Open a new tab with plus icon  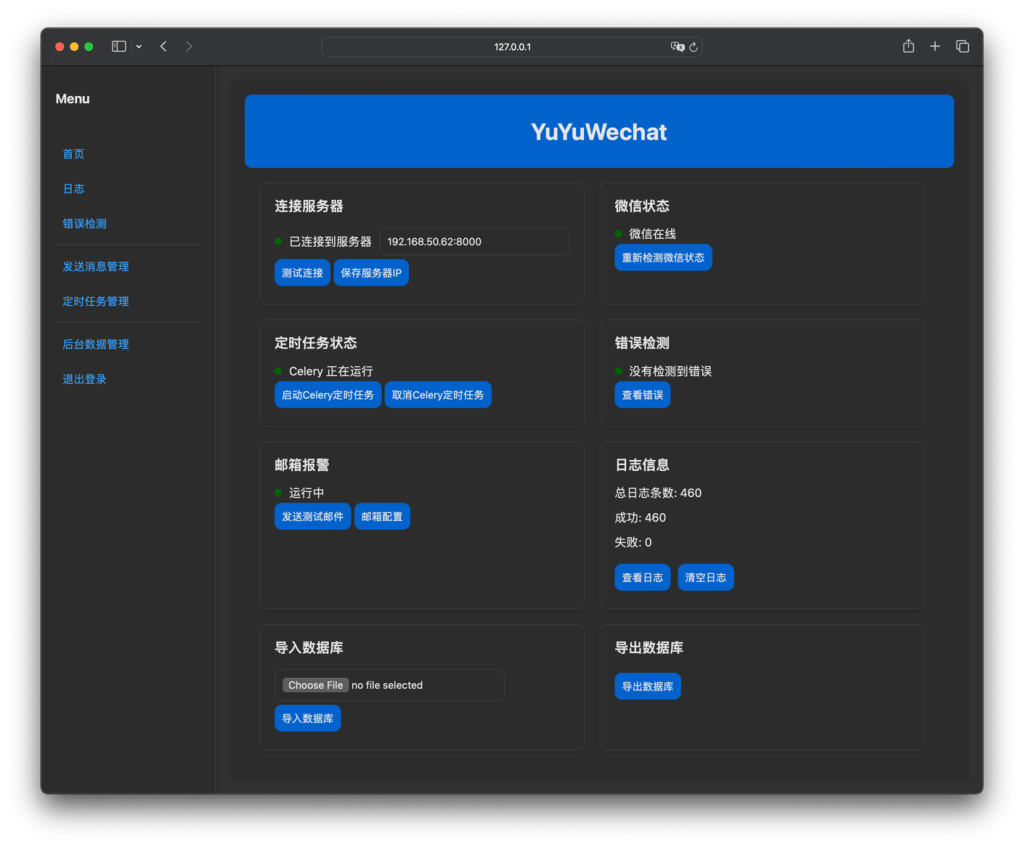point(935,46)
